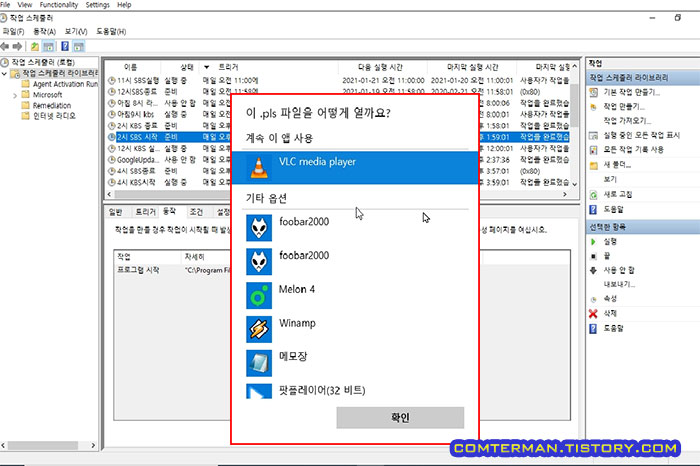Open the 동작(A) menu
The height and width of the screenshot is (466, 700).
click(44, 31)
